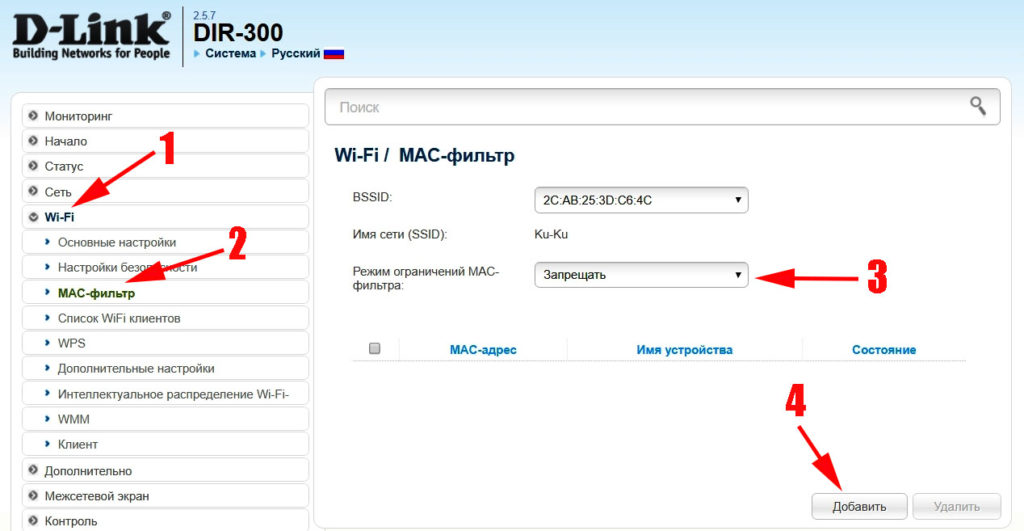
Task: Click the Имя сети (SSID): label
Action: coord(400,234)
